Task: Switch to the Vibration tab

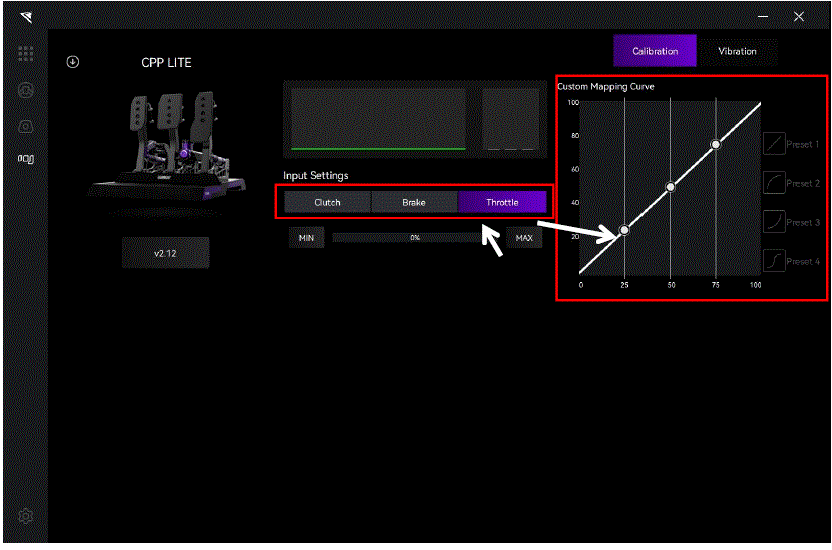Action: [x=737, y=51]
